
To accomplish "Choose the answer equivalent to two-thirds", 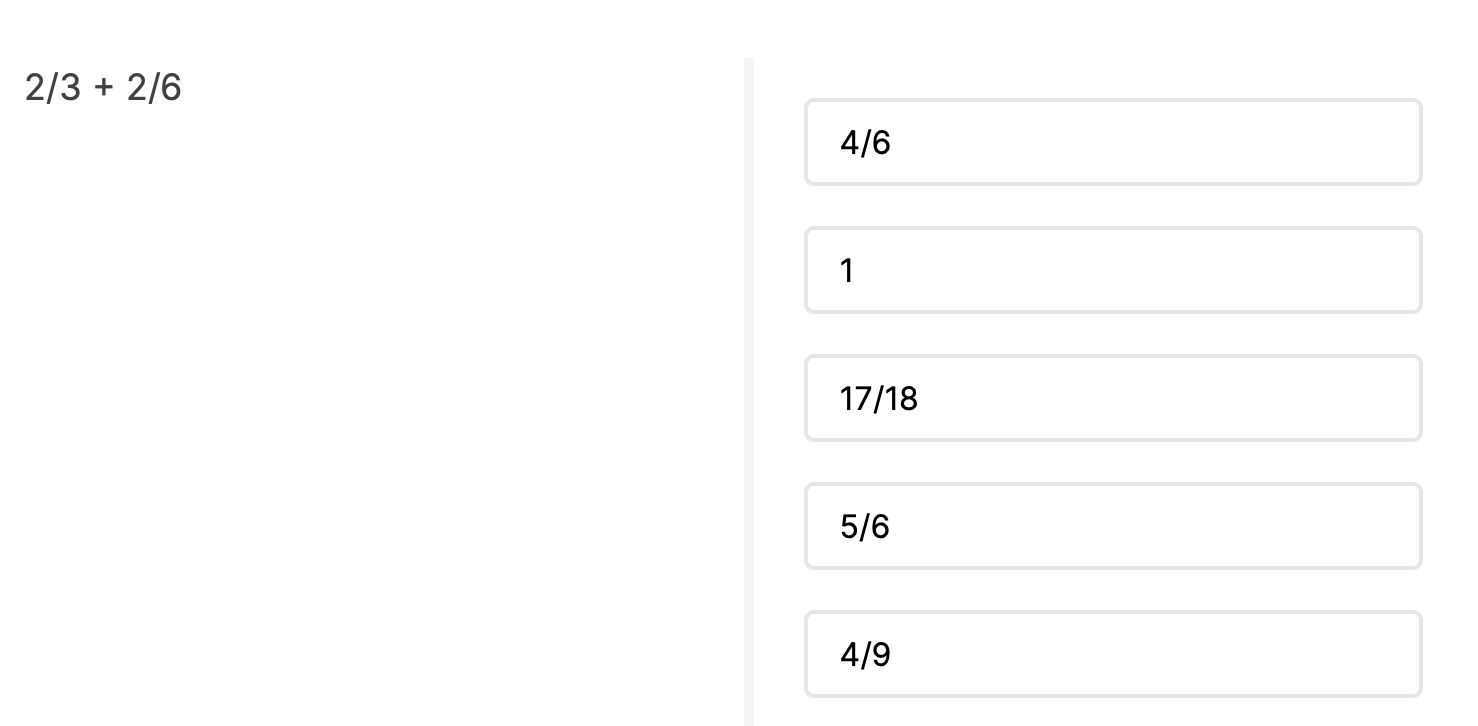I will point(1113,142).
